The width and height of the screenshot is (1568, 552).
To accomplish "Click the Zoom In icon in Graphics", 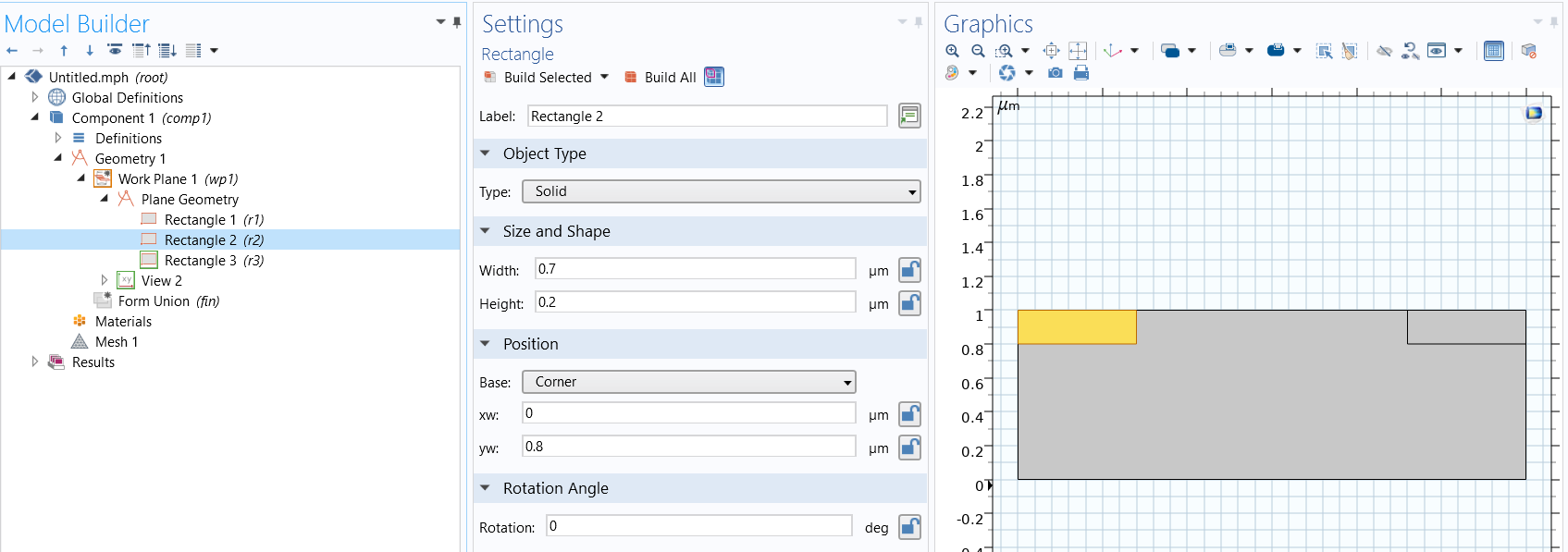I will pyautogui.click(x=952, y=51).
